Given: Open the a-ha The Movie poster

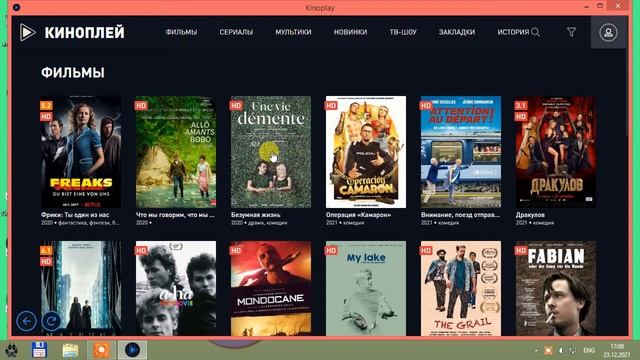Looking at the screenshot, I should point(176,288).
